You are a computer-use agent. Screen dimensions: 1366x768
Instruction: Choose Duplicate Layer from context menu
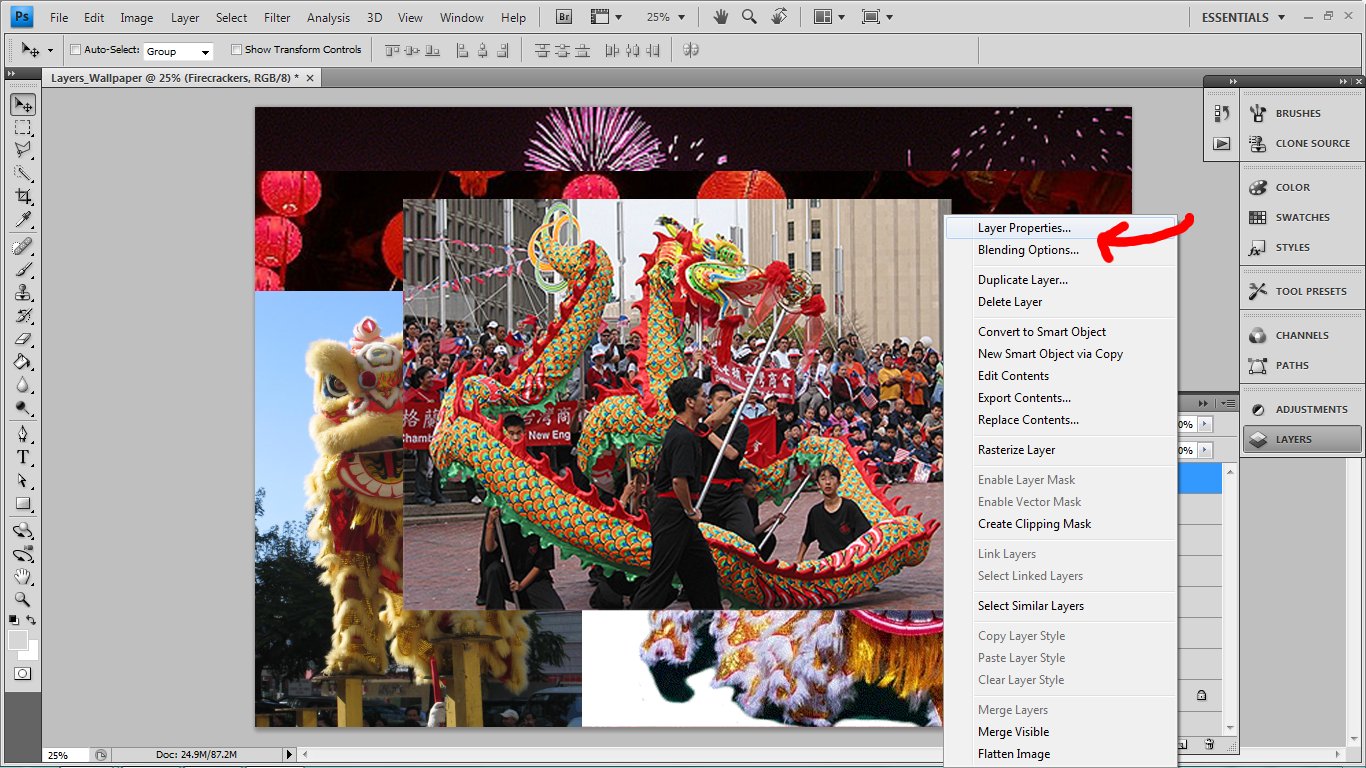click(x=1023, y=280)
